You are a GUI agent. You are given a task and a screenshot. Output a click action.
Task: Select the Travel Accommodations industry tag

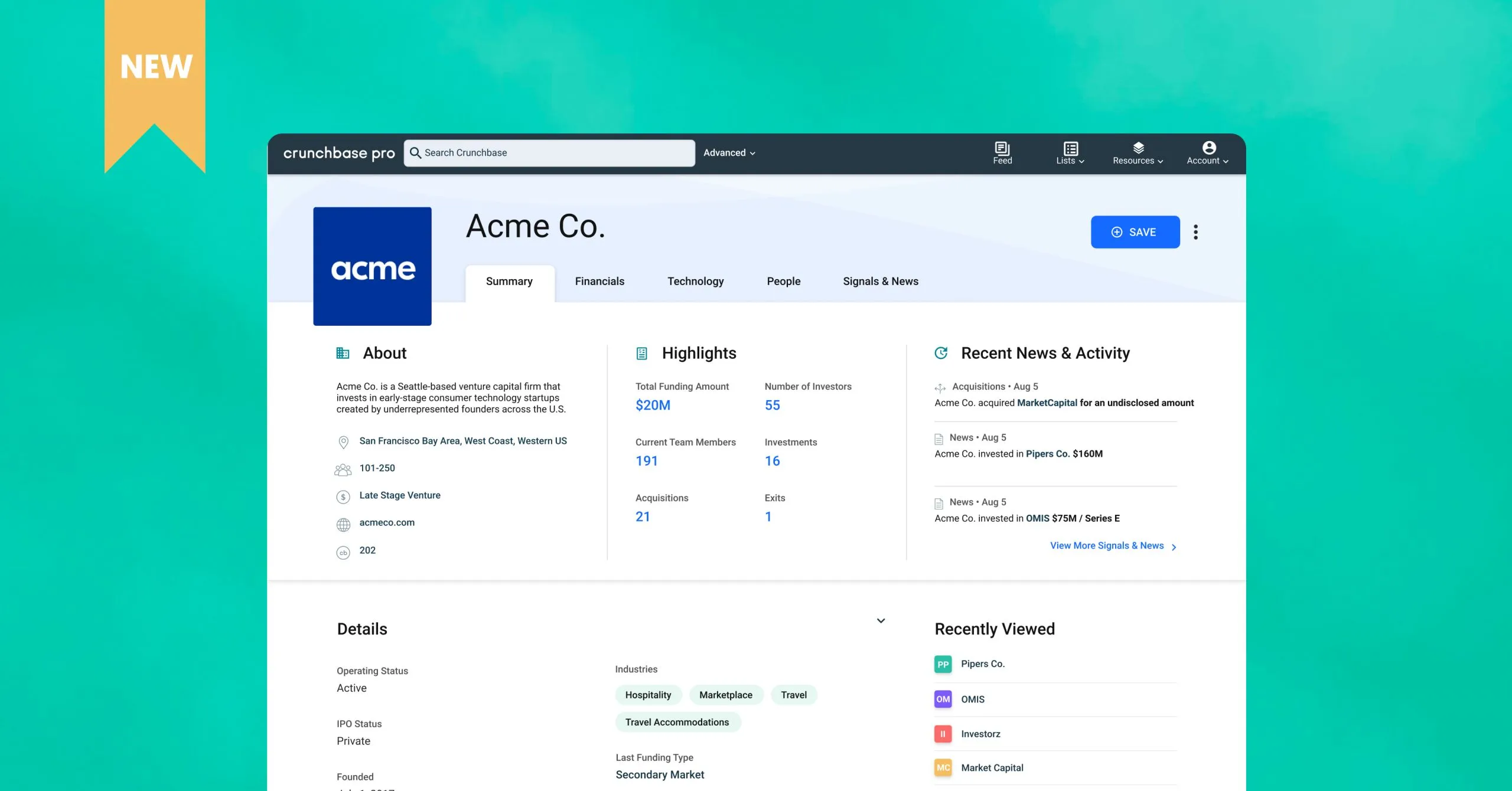tap(677, 722)
